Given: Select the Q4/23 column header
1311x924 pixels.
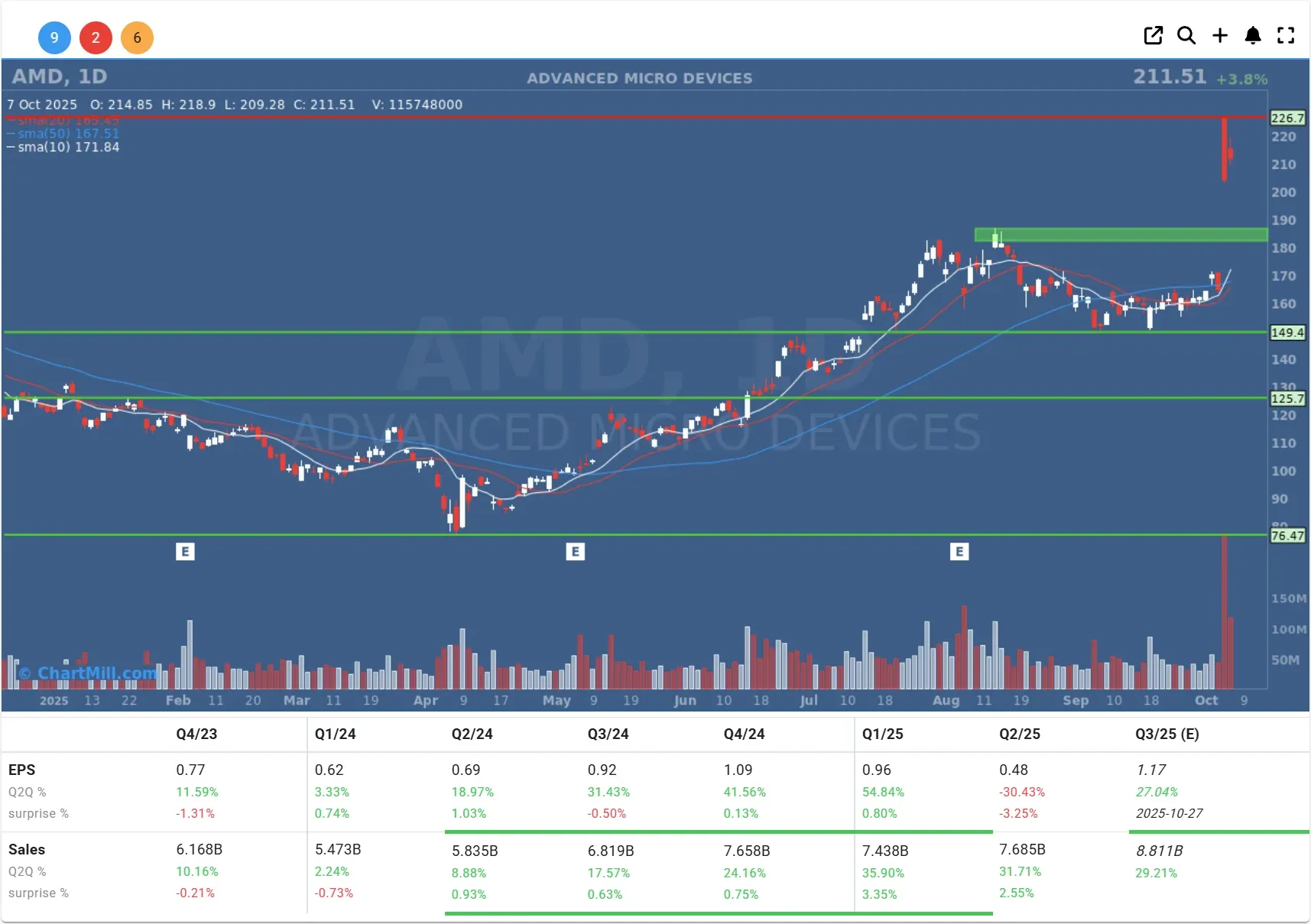Looking at the screenshot, I should pyautogui.click(x=196, y=734).
